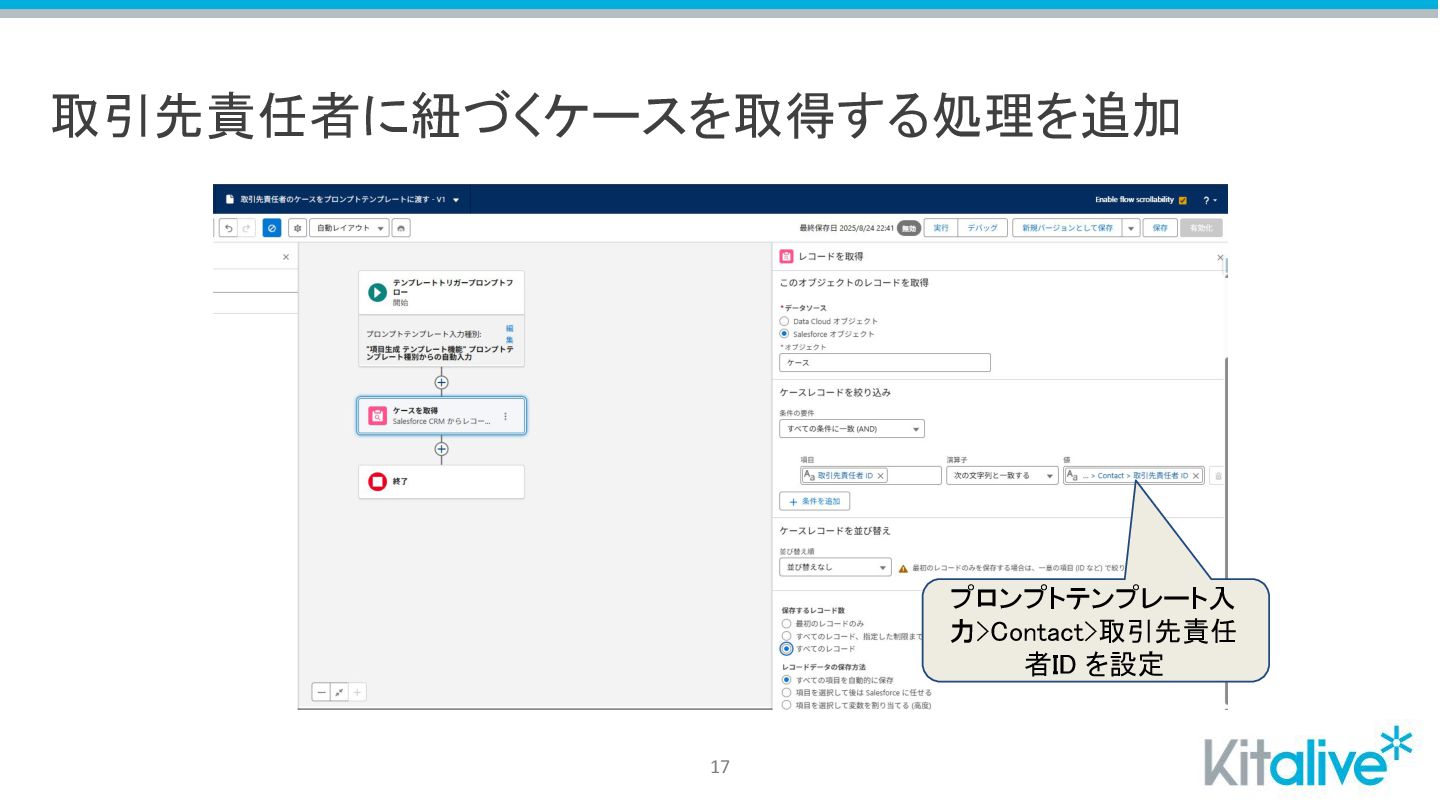Click 新規バージョンとして保存 button
Screen dimensions: 1440x810
[x=1067, y=228]
